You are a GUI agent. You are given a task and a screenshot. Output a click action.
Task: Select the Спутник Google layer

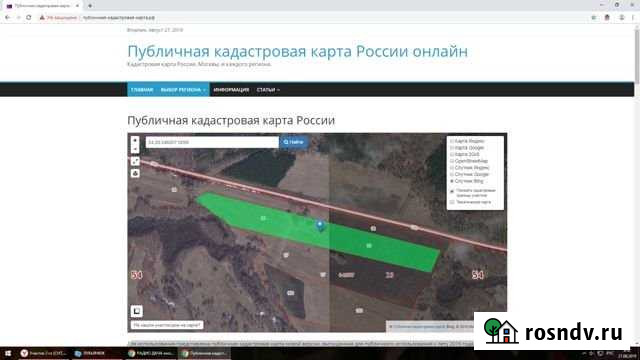click(469, 174)
